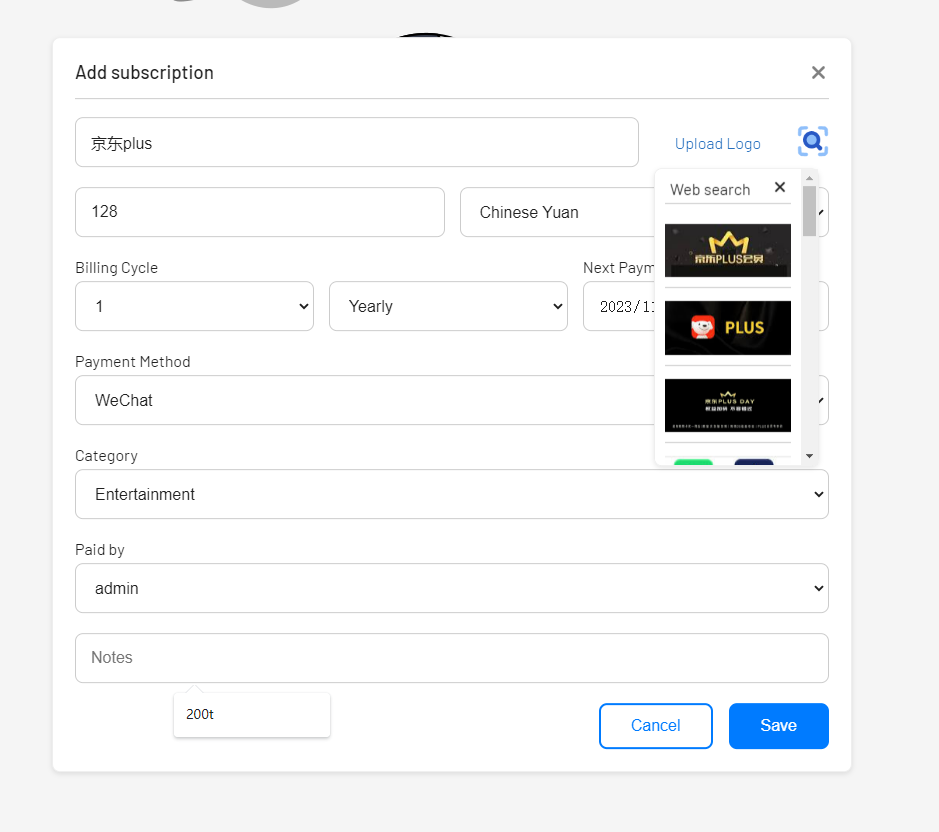939x832 pixels.
Task: Pick the PLUS DAY black banner image
Action: [x=727, y=405]
